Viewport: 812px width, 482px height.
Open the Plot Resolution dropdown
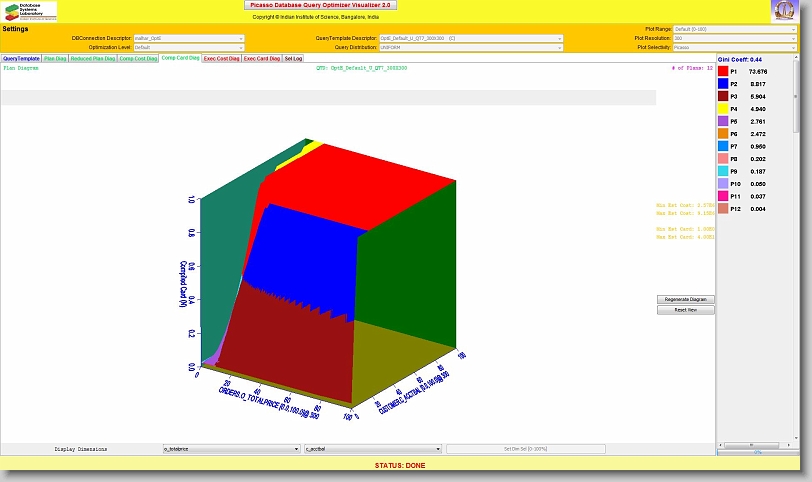point(735,38)
